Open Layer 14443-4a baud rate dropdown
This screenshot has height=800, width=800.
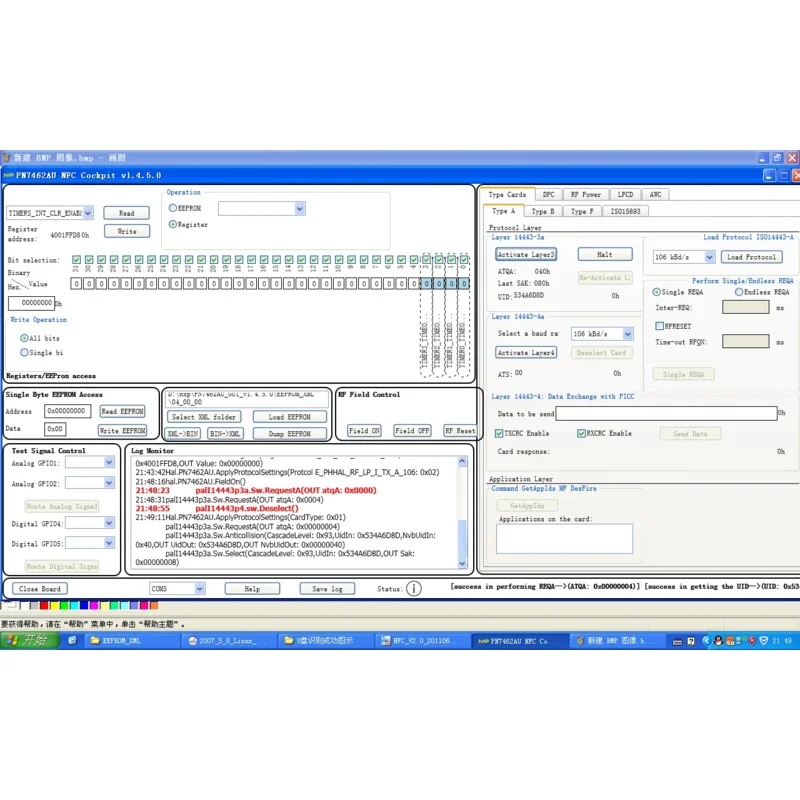click(x=628, y=334)
